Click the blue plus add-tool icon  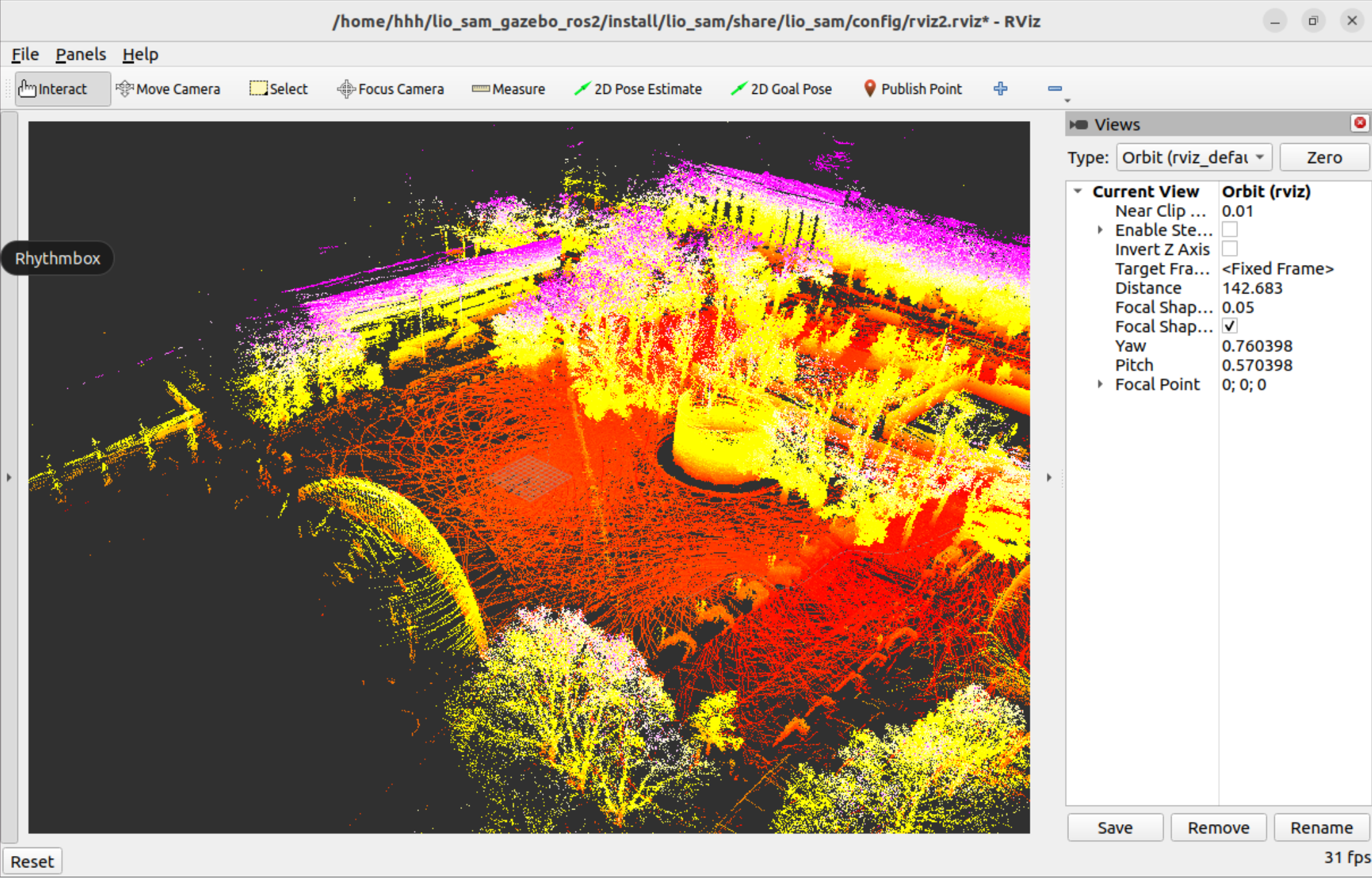pyautogui.click(x=1000, y=89)
